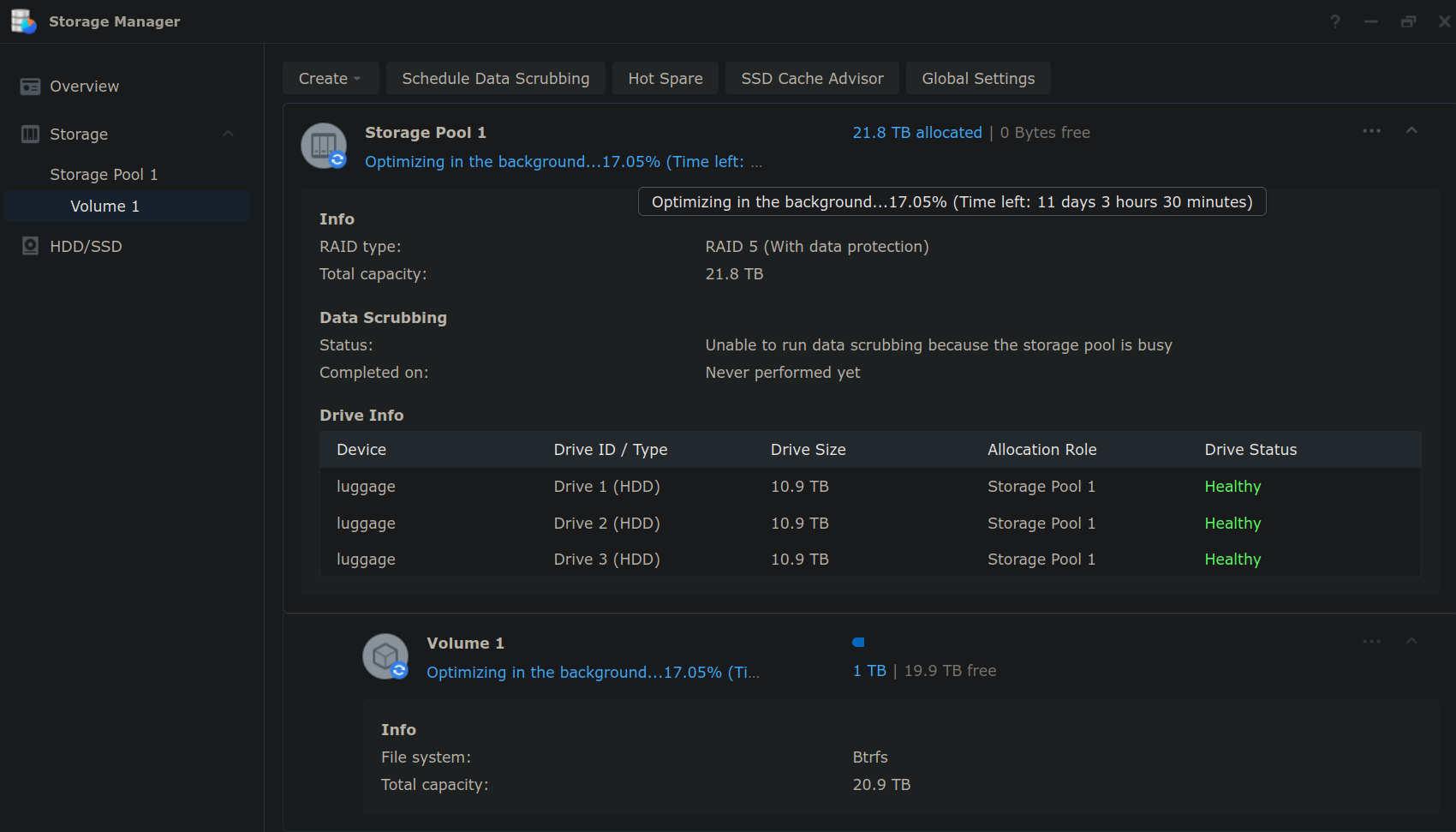The width and height of the screenshot is (1456, 832).
Task: Select Volume 1 in sidebar
Action: [x=104, y=207]
